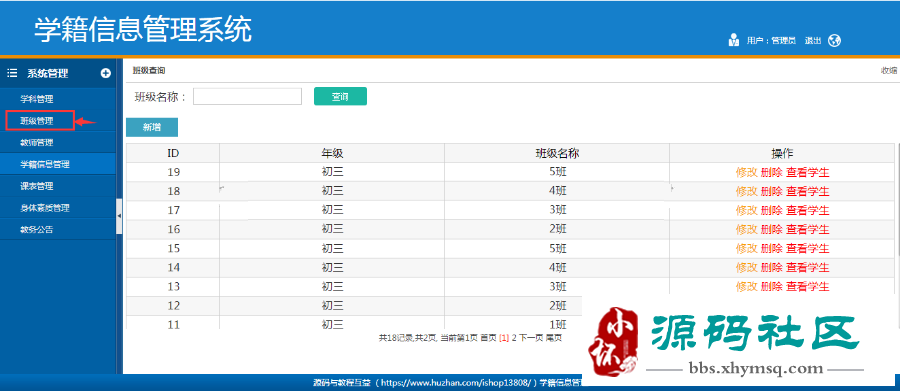
Task: Click 修改 for class ID 14
Action: [x=746, y=268]
